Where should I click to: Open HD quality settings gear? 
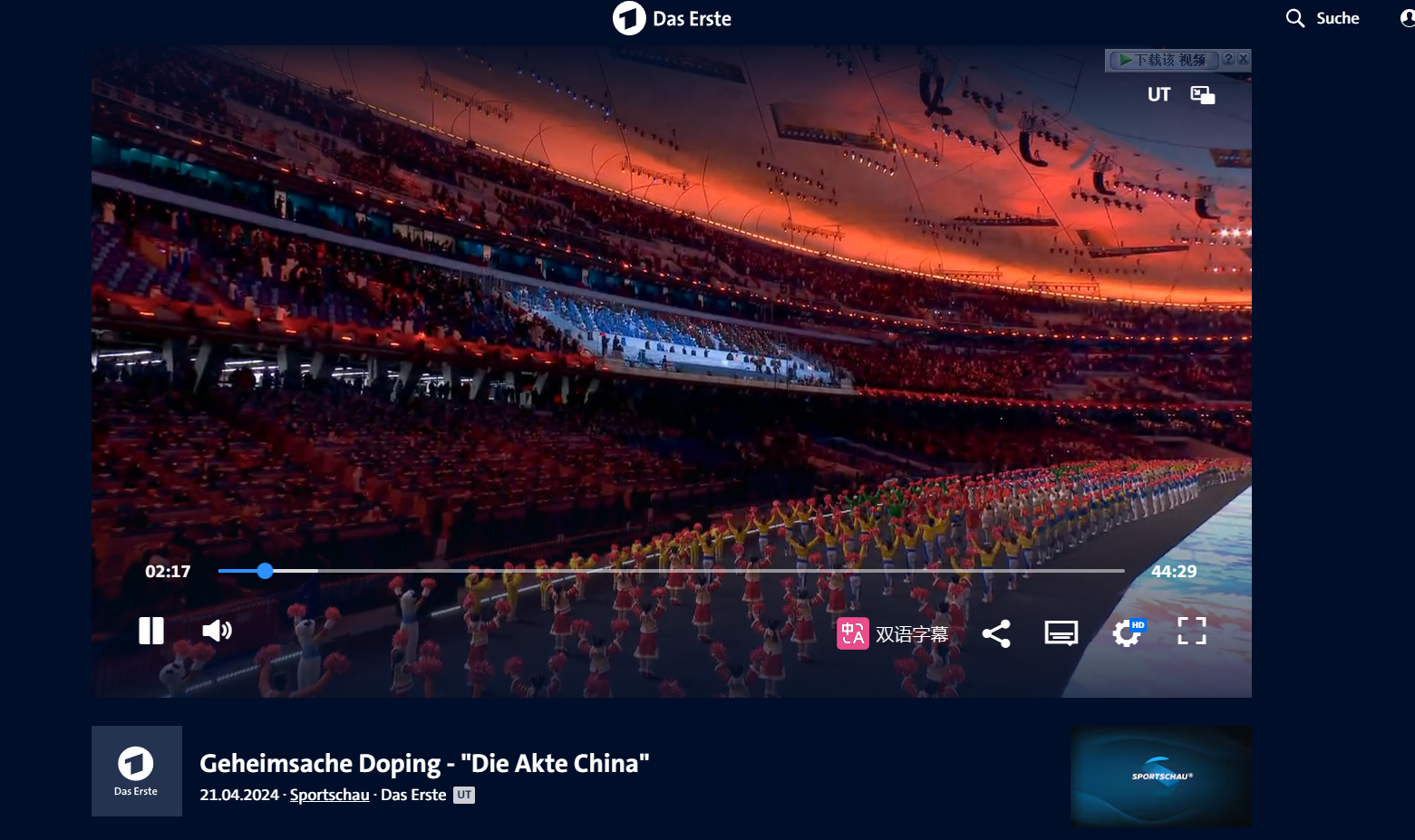click(1129, 632)
